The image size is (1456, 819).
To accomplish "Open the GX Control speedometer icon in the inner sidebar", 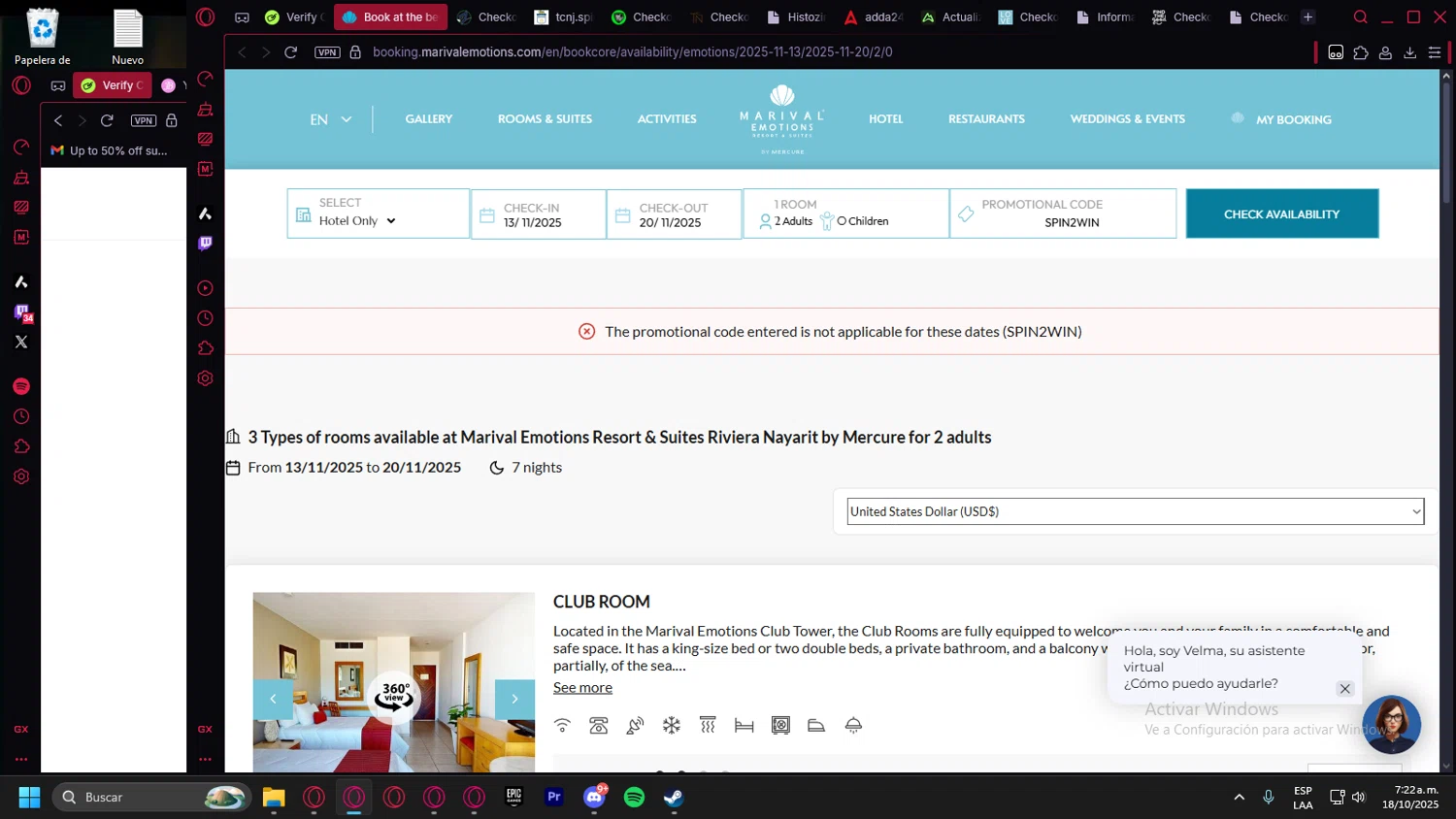I will click(x=205, y=80).
